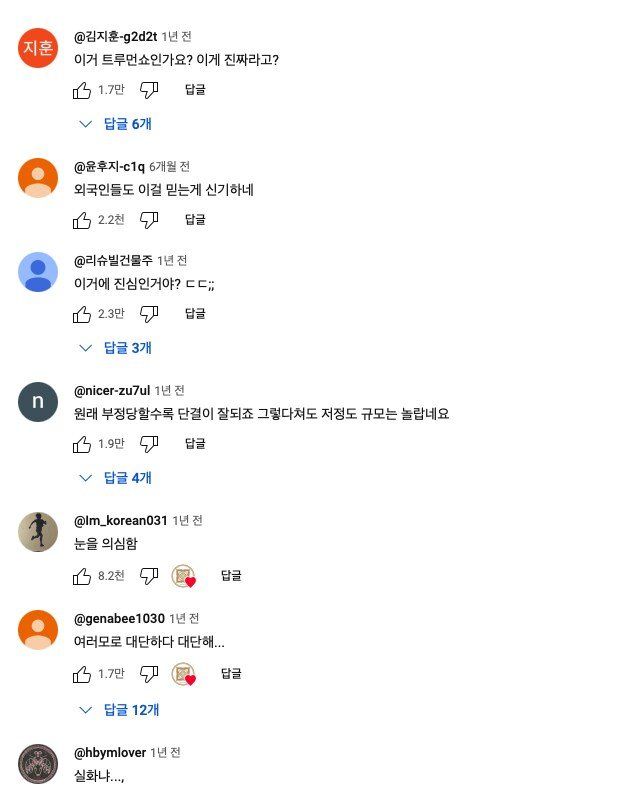Like the comment by @김지훈-g2d2t
Image resolution: width=637 pixels, height=795 pixels.
(82, 90)
